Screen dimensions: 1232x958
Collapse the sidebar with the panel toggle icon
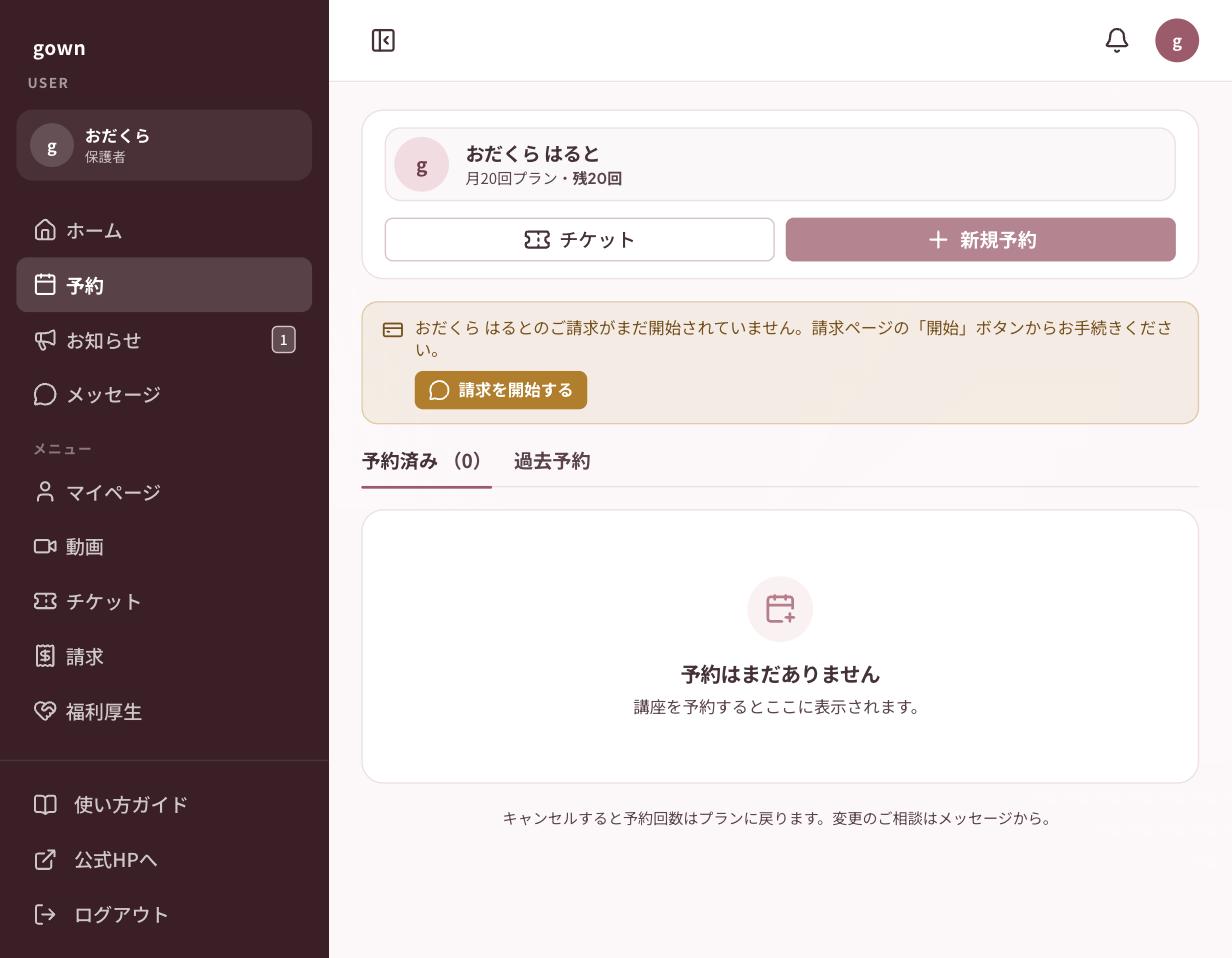click(x=383, y=40)
